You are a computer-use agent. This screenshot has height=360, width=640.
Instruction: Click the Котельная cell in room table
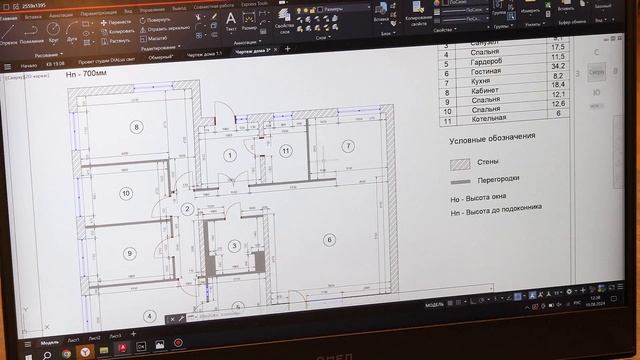pyautogui.click(x=489, y=119)
